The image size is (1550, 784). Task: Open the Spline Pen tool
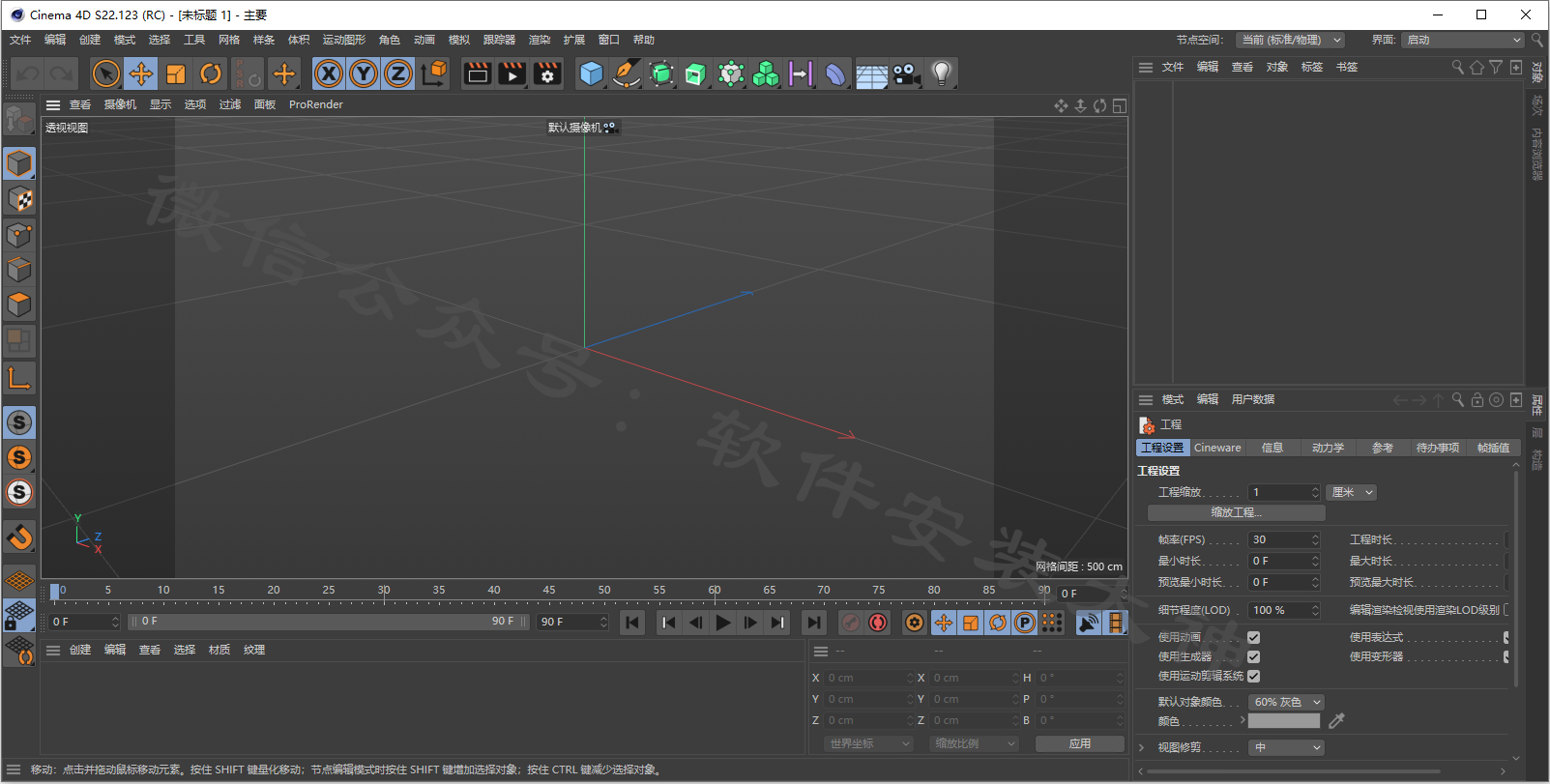coord(627,73)
